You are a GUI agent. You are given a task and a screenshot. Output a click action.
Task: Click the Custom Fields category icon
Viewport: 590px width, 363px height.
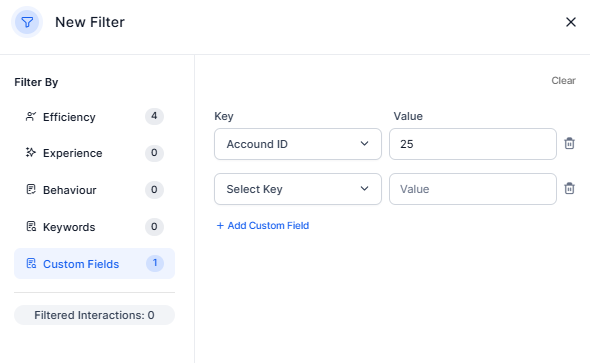(31, 263)
